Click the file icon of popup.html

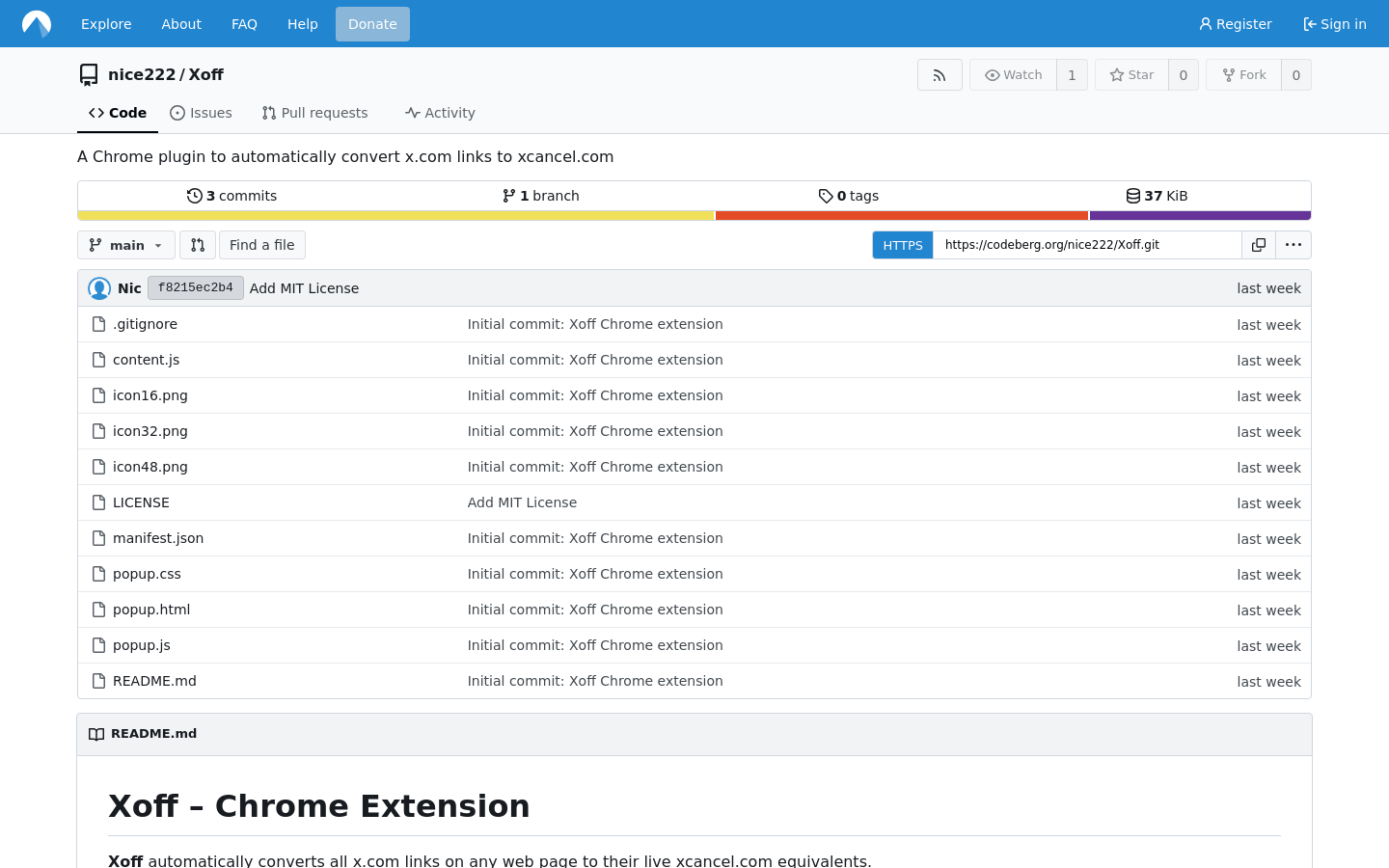(98, 610)
